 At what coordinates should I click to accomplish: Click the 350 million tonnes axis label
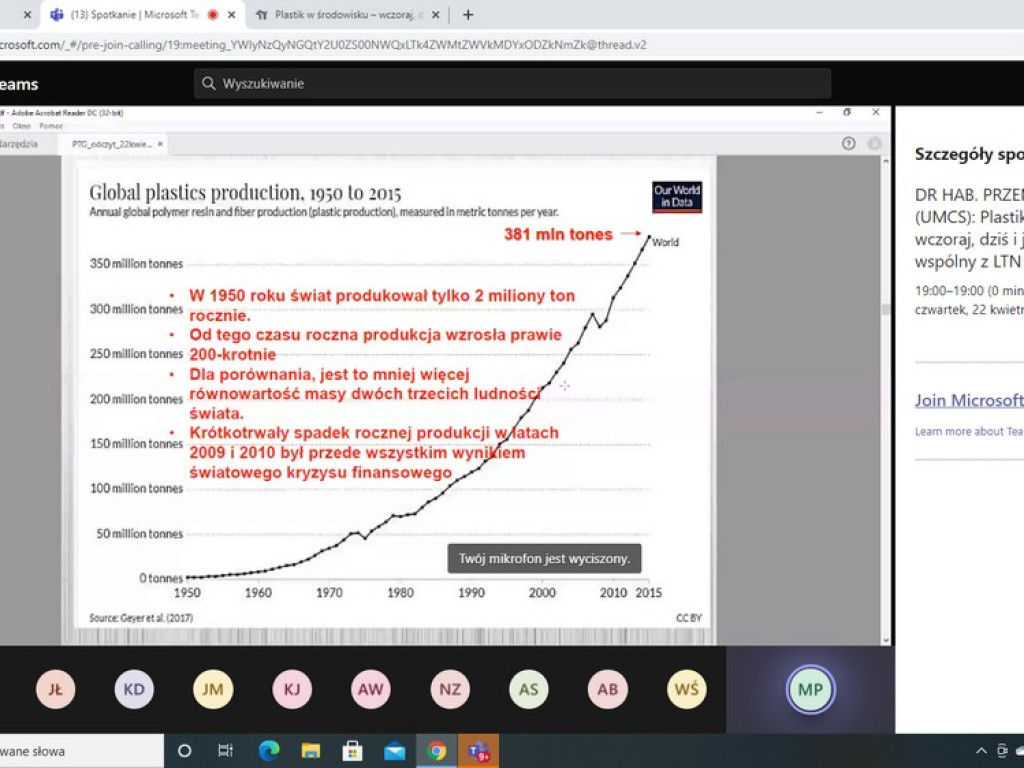[x=136, y=264]
